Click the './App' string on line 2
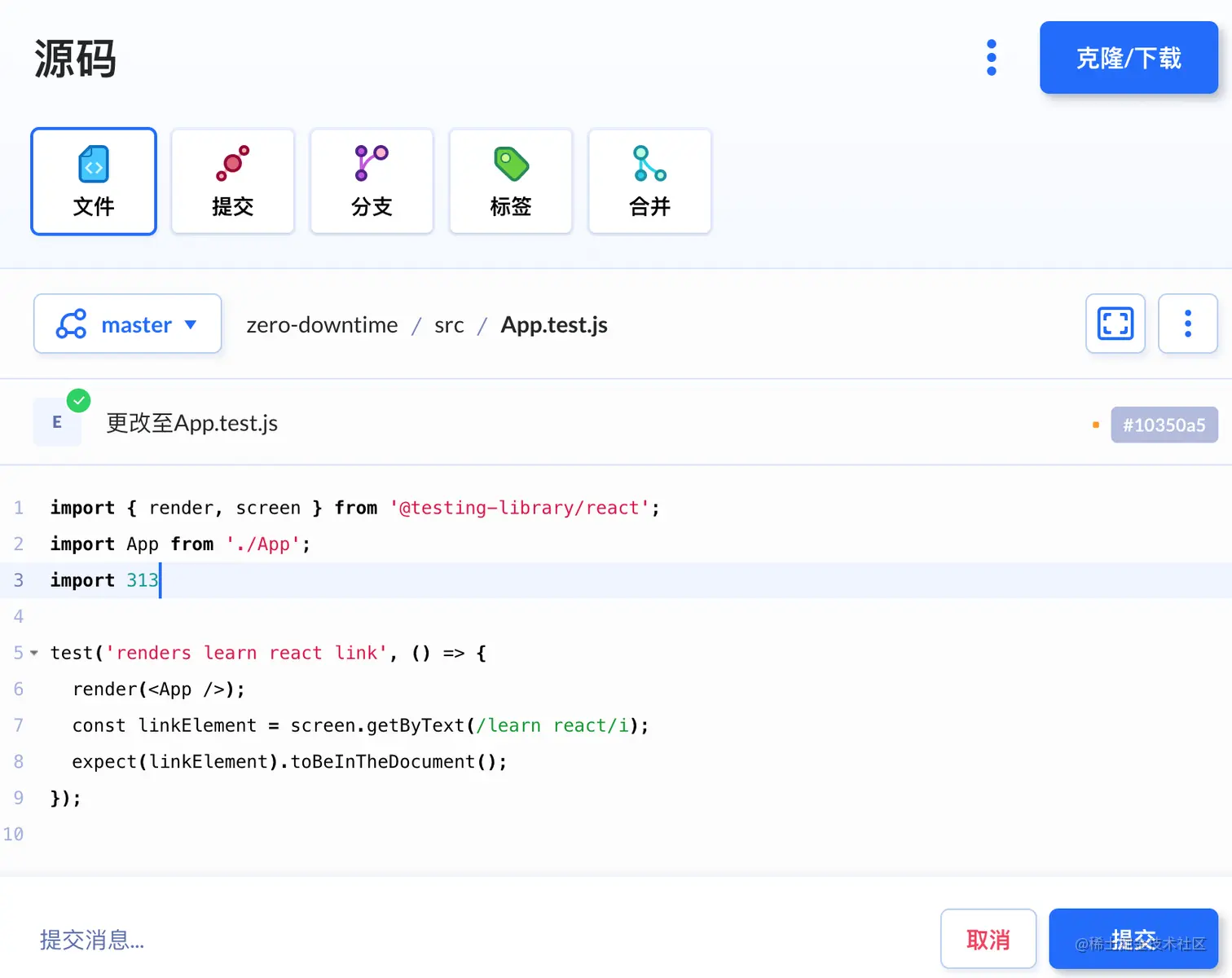The height and width of the screenshot is (978, 1232). [x=262, y=544]
